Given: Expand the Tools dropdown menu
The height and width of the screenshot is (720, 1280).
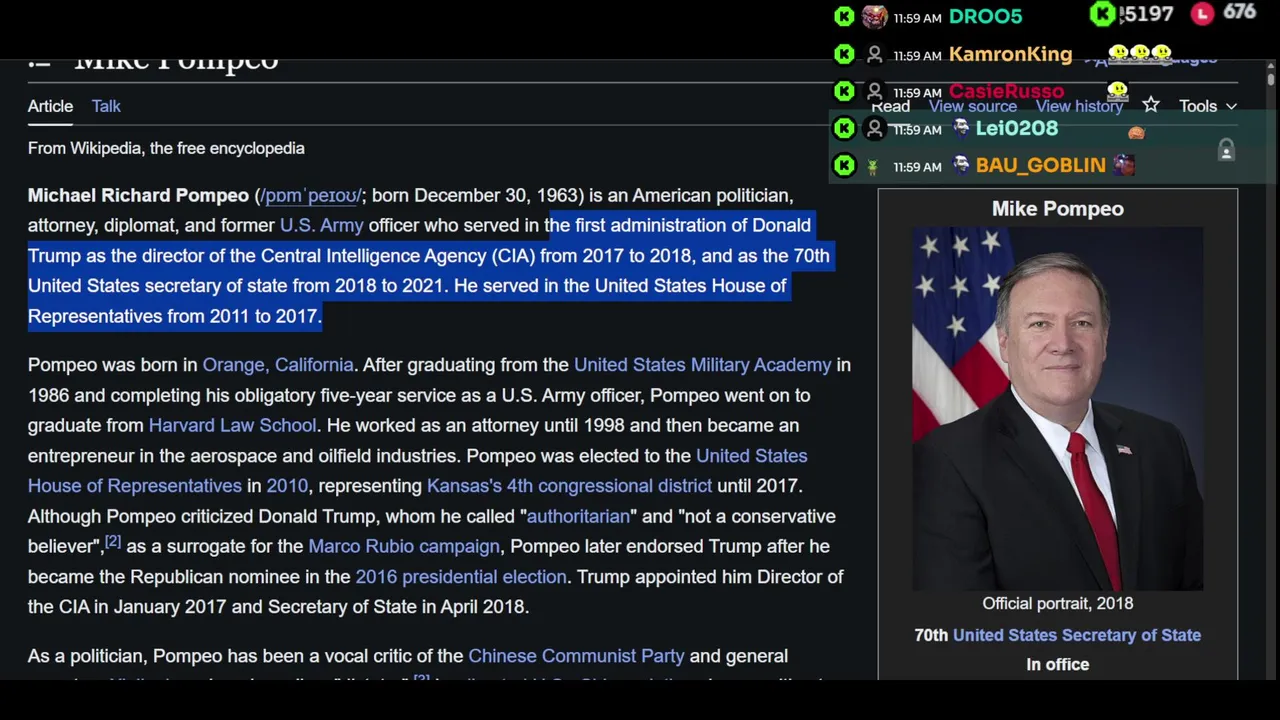Looking at the screenshot, I should click(x=1207, y=106).
